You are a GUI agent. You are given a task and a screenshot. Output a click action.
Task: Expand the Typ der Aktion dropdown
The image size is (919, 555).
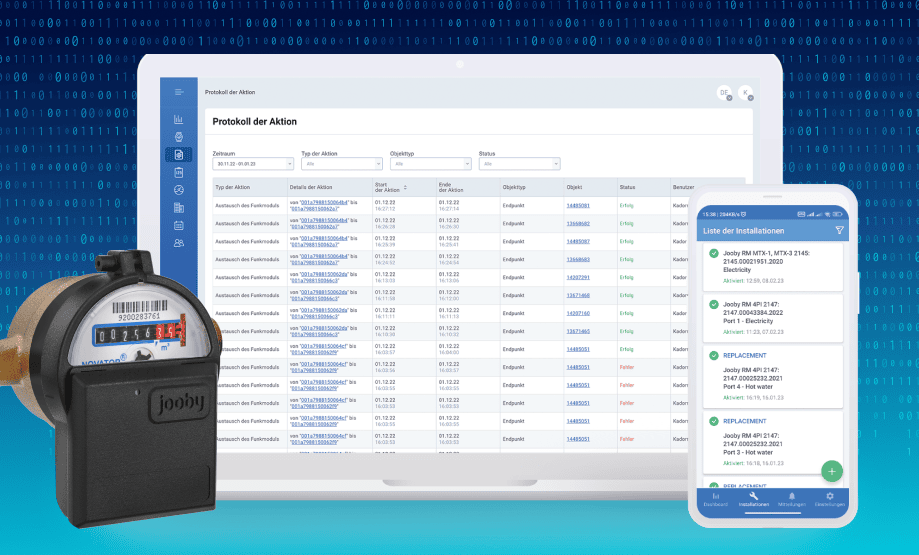pos(341,163)
